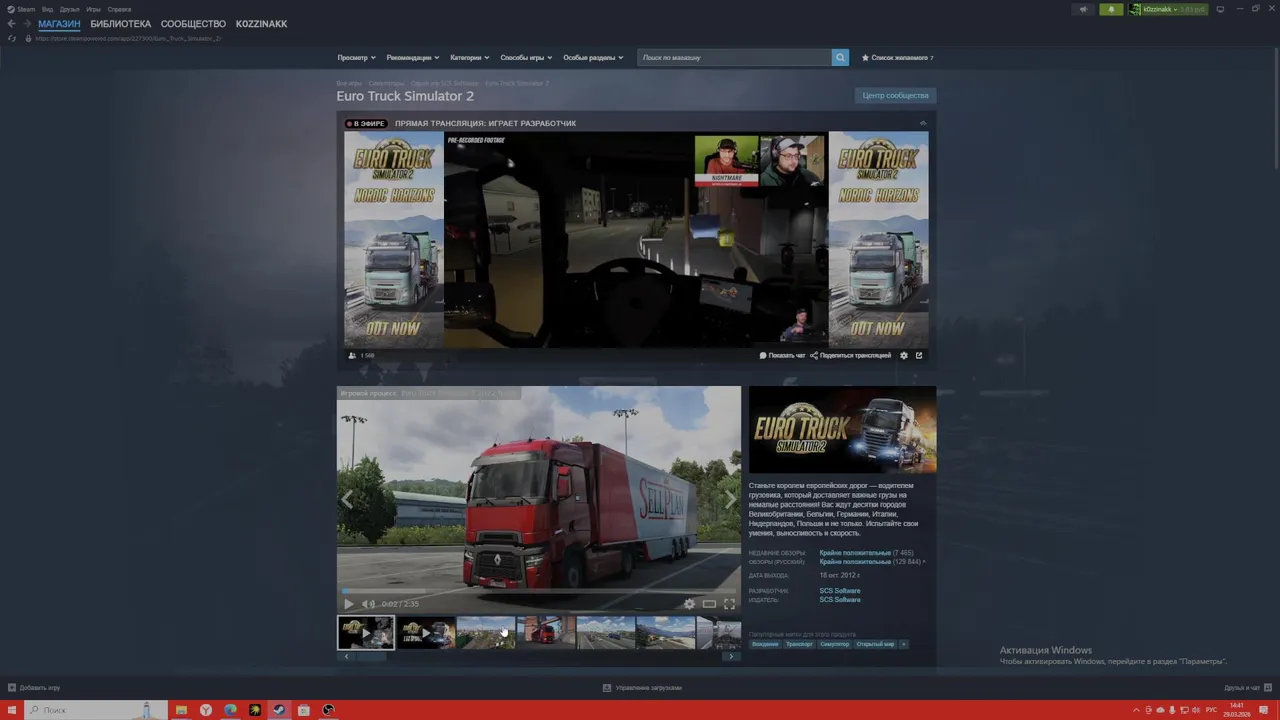Click the search magnifier button in store
The width and height of the screenshot is (1280, 720).
point(840,57)
